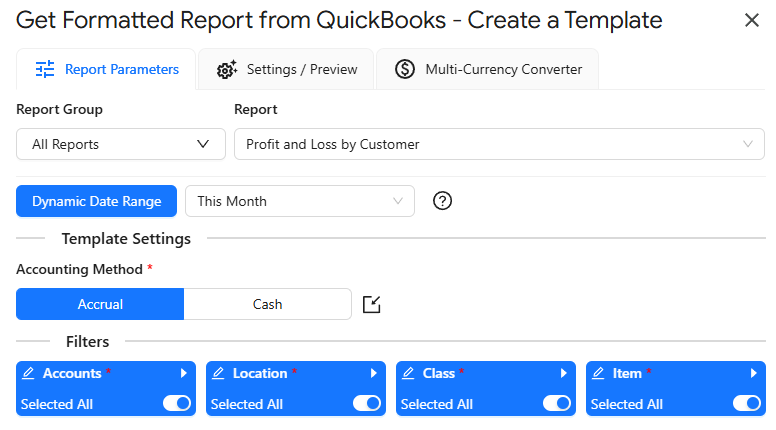This screenshot has width=776, height=430.
Task: Click the Settings gear icon
Action: 227,70
